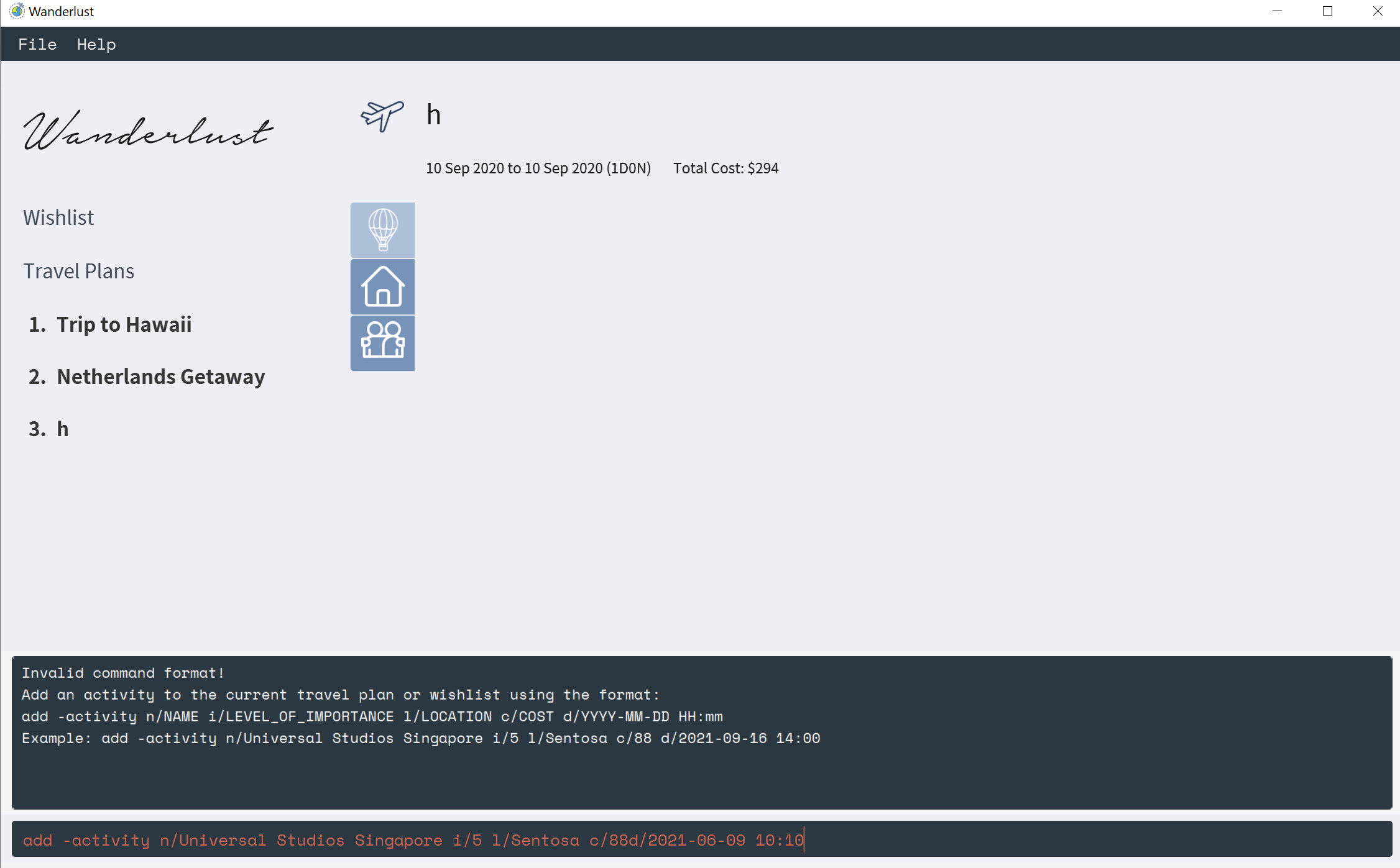The height and width of the screenshot is (868, 1400).
Task: Maximize the Wanderlust window
Action: pyautogui.click(x=1327, y=11)
